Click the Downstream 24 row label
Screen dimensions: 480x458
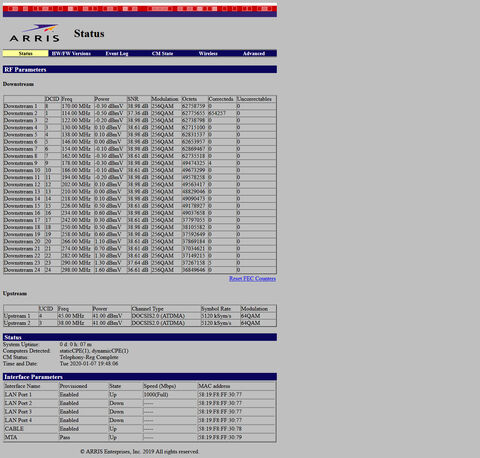(22, 270)
